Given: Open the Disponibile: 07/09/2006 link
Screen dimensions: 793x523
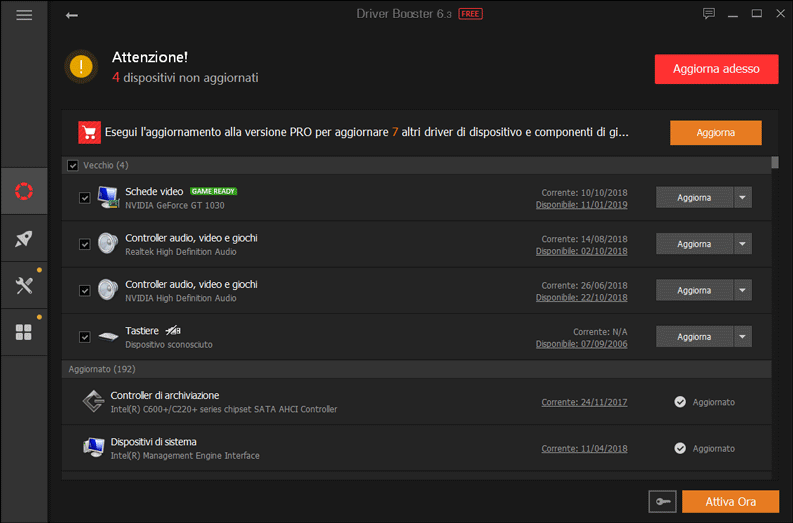Looking at the screenshot, I should [x=582, y=344].
